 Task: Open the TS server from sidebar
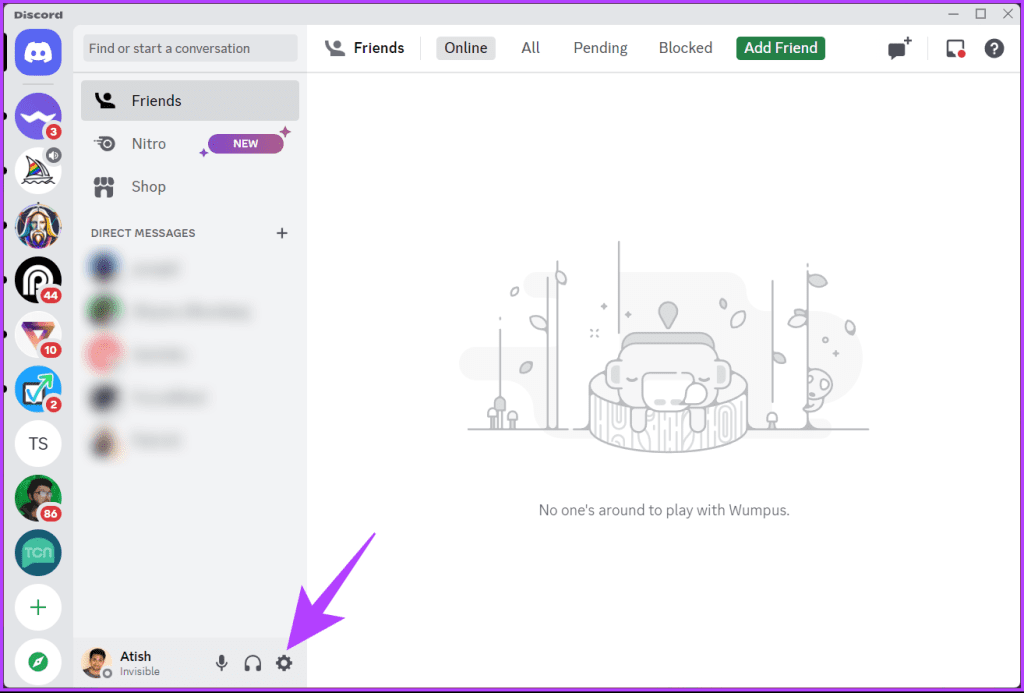coord(37,443)
